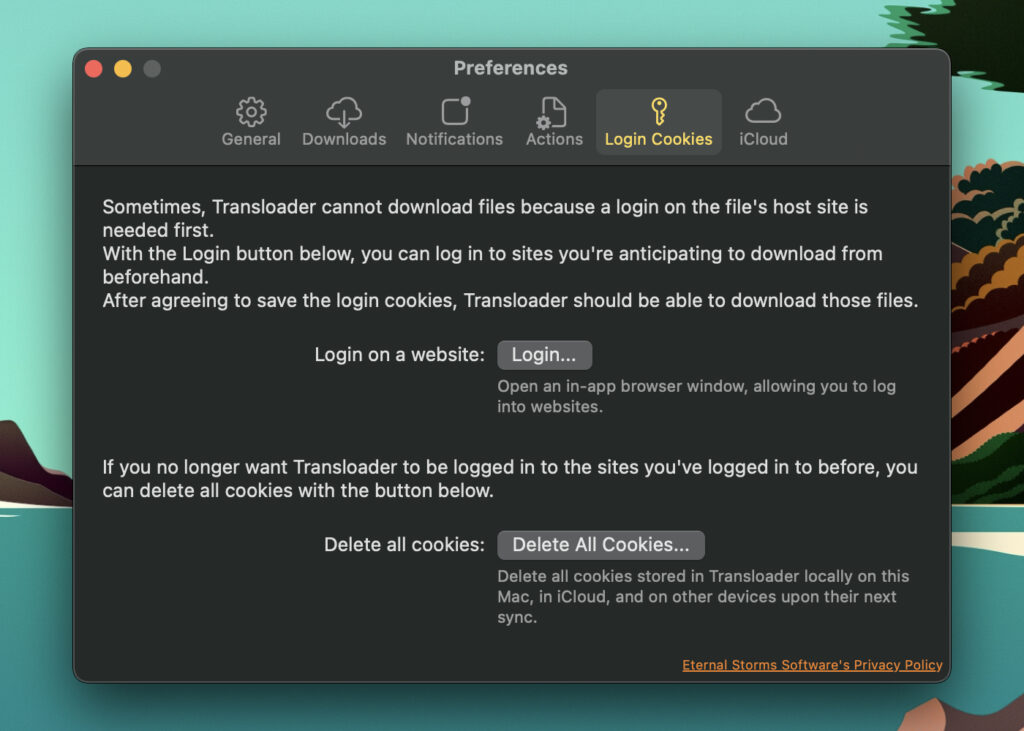The height and width of the screenshot is (731, 1024).
Task: Select the Login Cookies tab label
Action: click(658, 139)
